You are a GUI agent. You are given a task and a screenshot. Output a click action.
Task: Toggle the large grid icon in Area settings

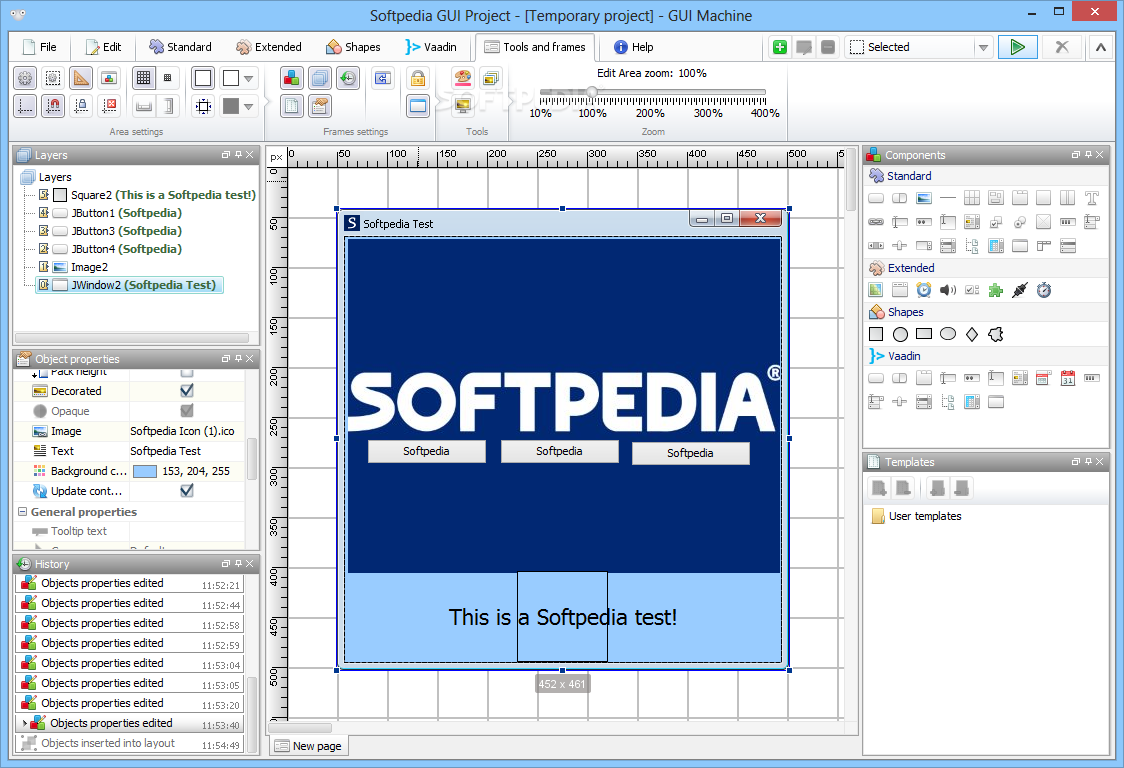click(x=143, y=77)
